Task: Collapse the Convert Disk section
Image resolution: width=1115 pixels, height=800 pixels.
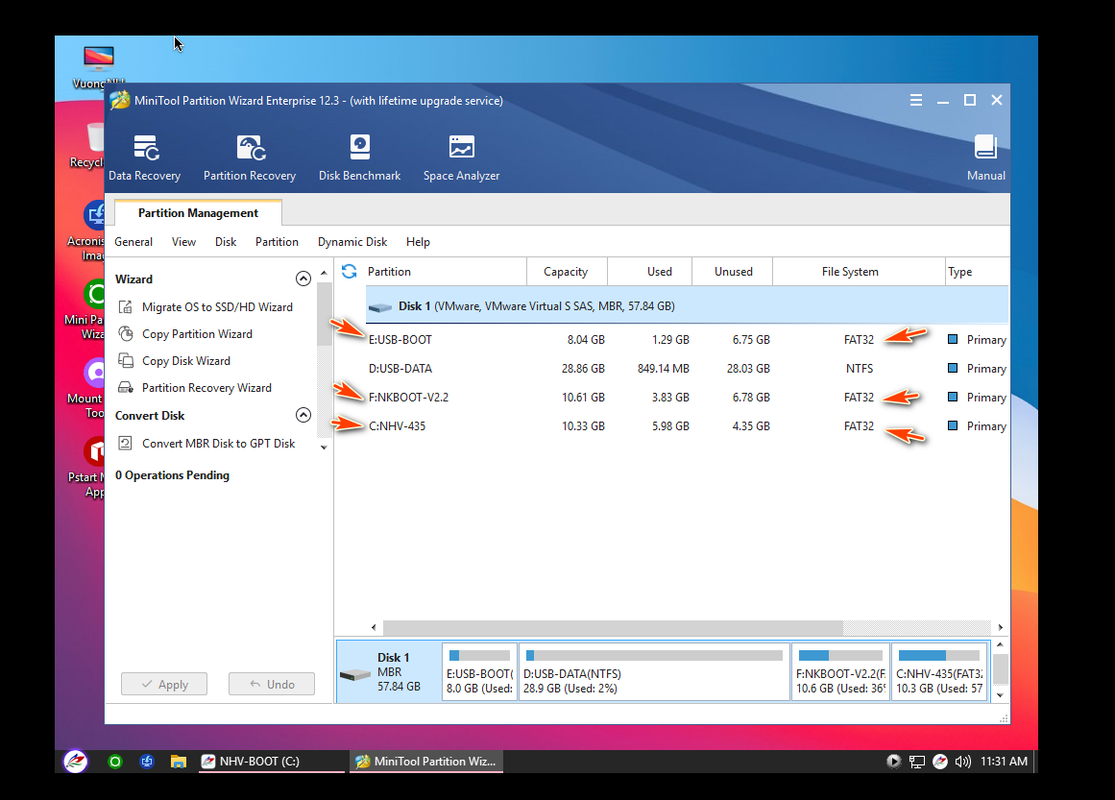Action: click(304, 415)
